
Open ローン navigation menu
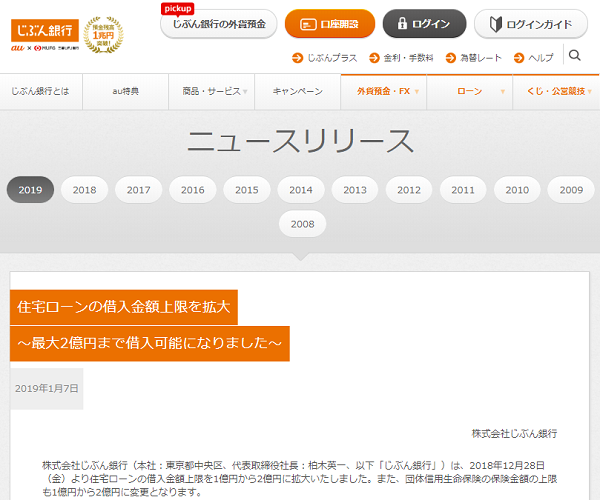pyautogui.click(x=470, y=91)
